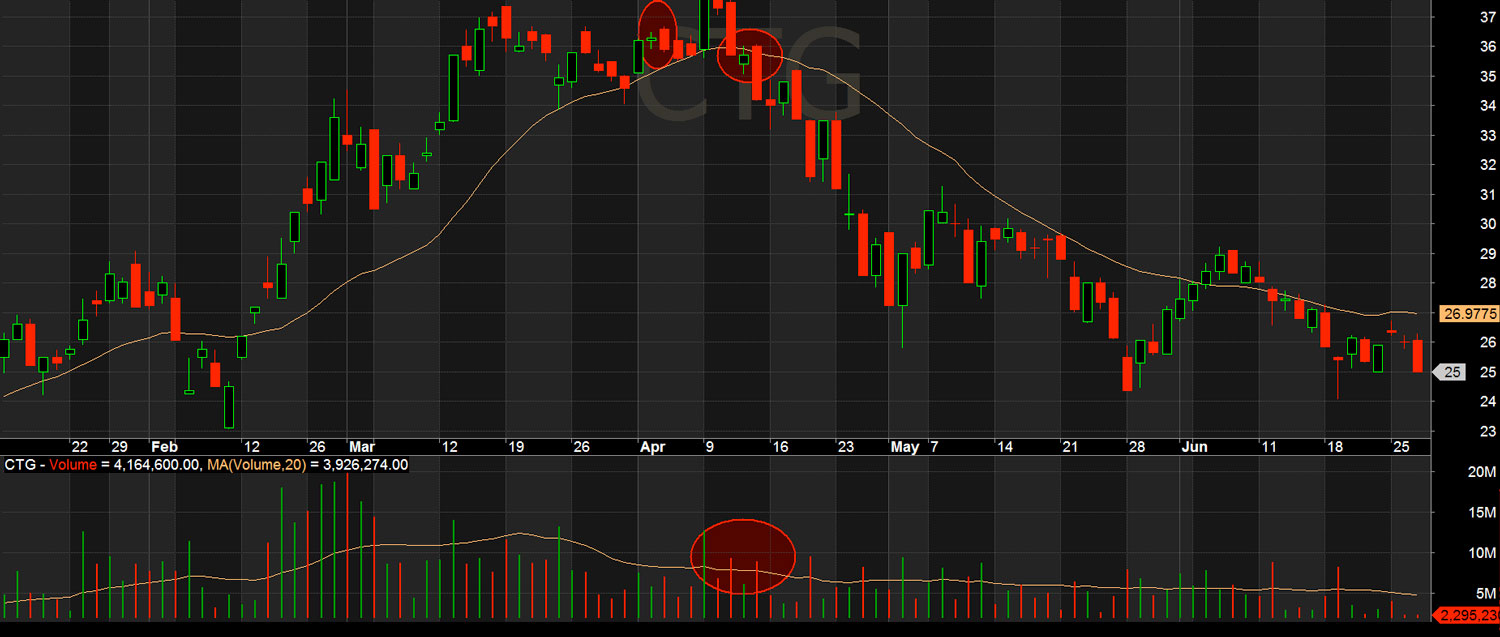The image size is (1500, 637).
Task: Click the 37 price axis value
Action: click(x=1487, y=15)
